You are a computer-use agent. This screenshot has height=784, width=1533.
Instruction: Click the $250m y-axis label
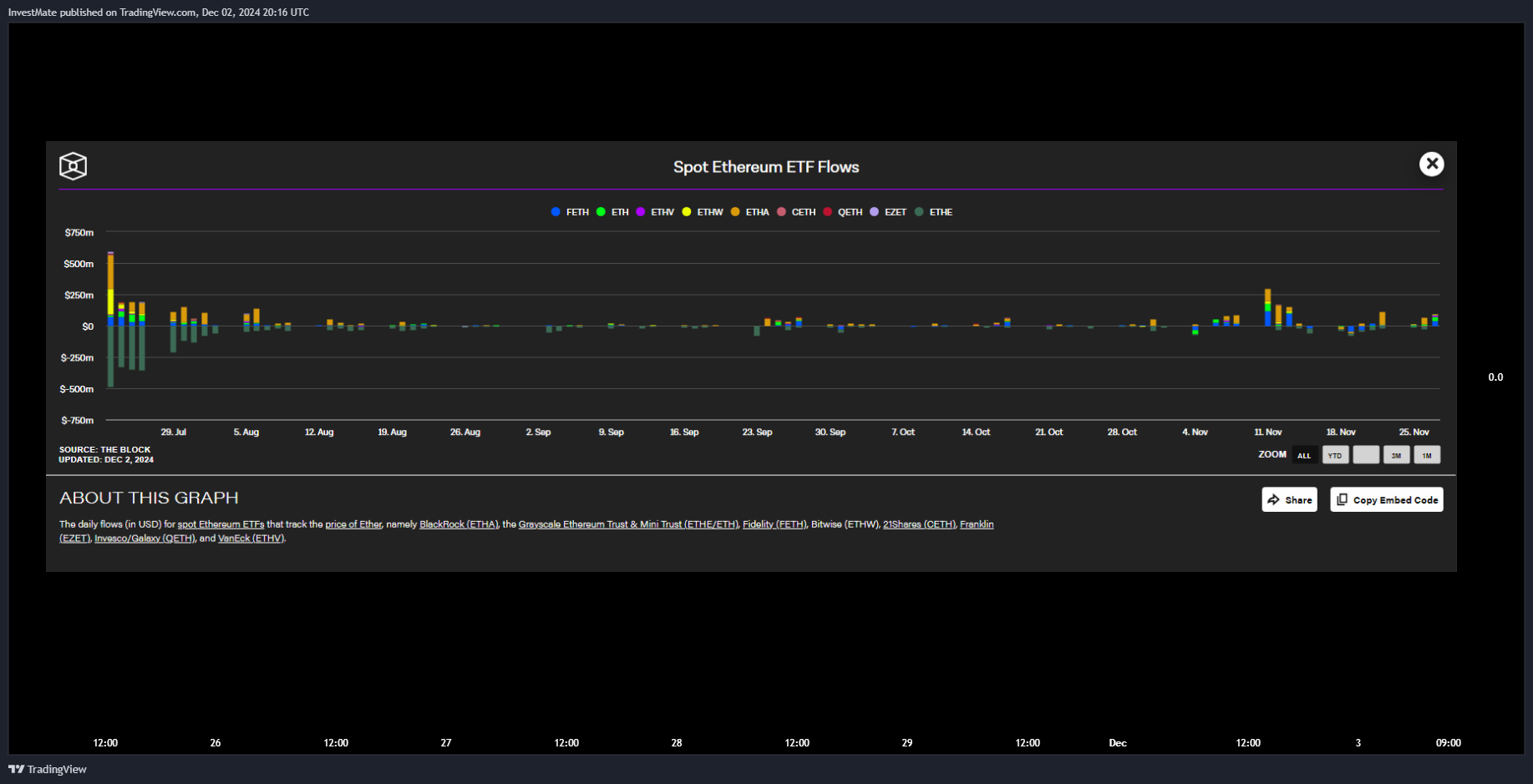click(x=79, y=296)
